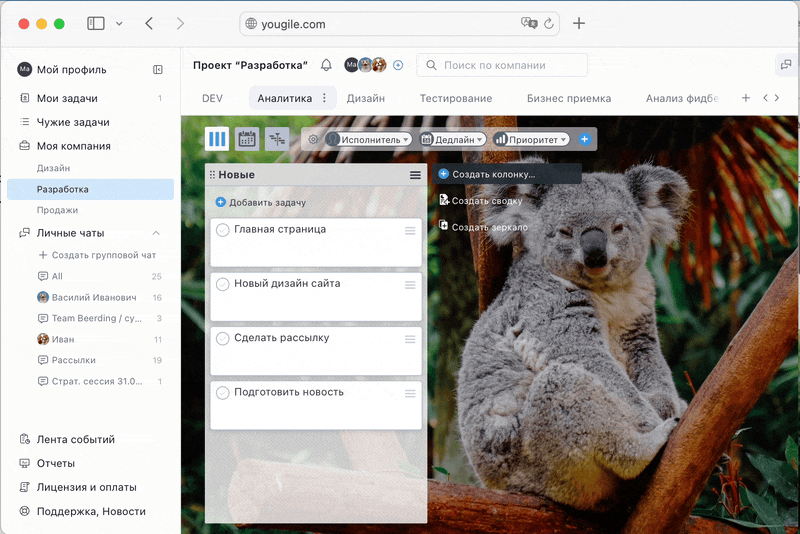The image size is (800, 534).
Task: Open the Приоритет filter dropdown
Action: click(x=531, y=140)
